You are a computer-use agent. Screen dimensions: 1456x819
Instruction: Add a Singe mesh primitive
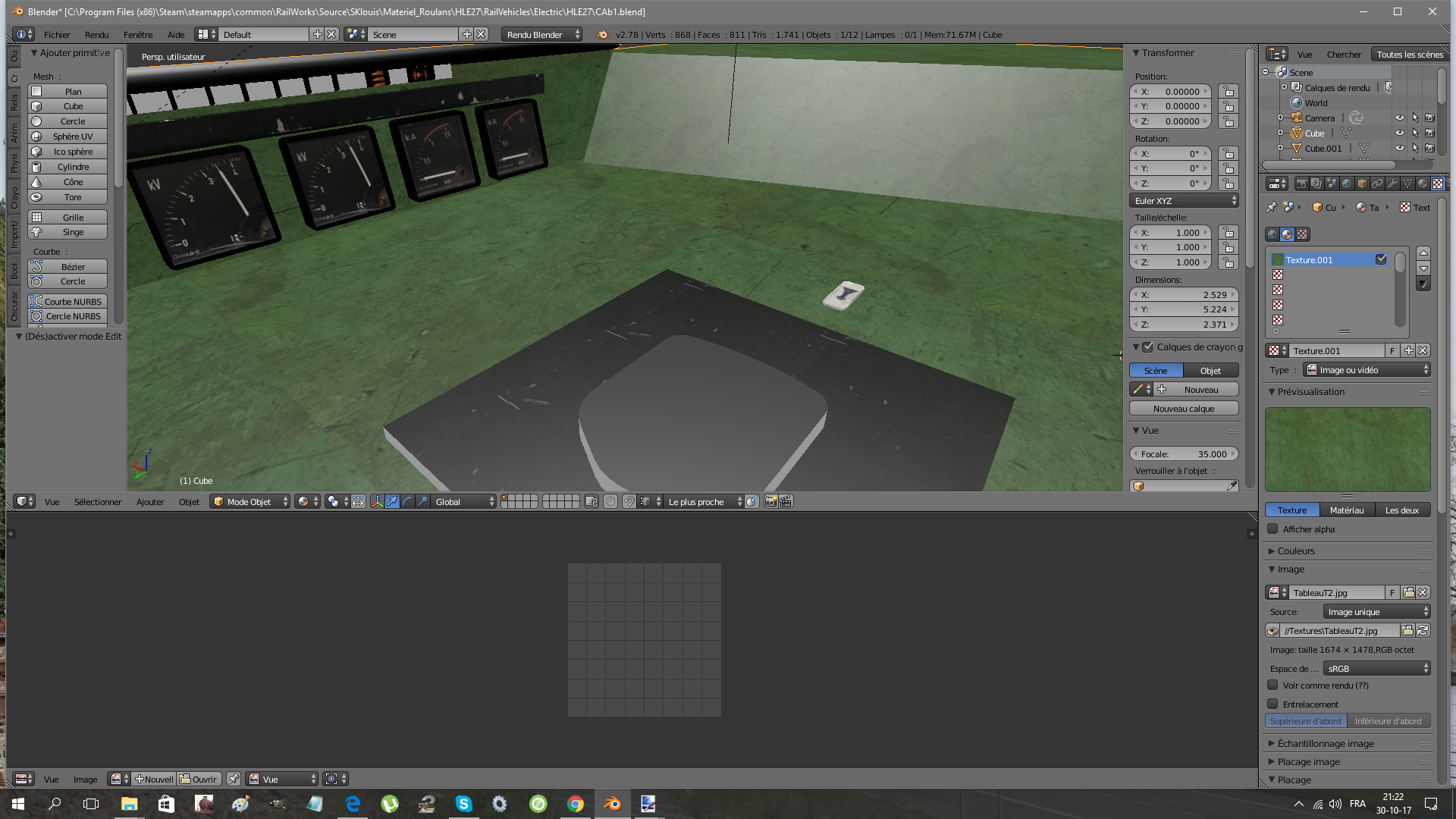click(67, 232)
